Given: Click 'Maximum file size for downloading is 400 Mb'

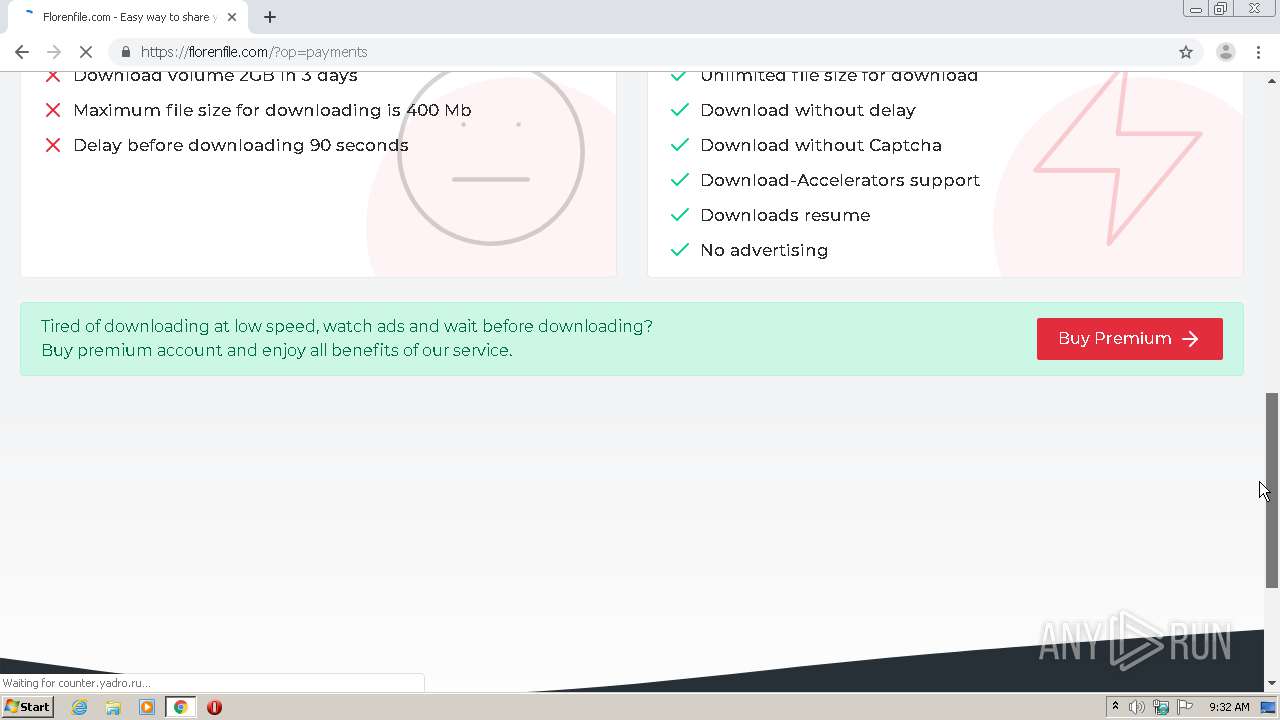Looking at the screenshot, I should click(272, 110).
